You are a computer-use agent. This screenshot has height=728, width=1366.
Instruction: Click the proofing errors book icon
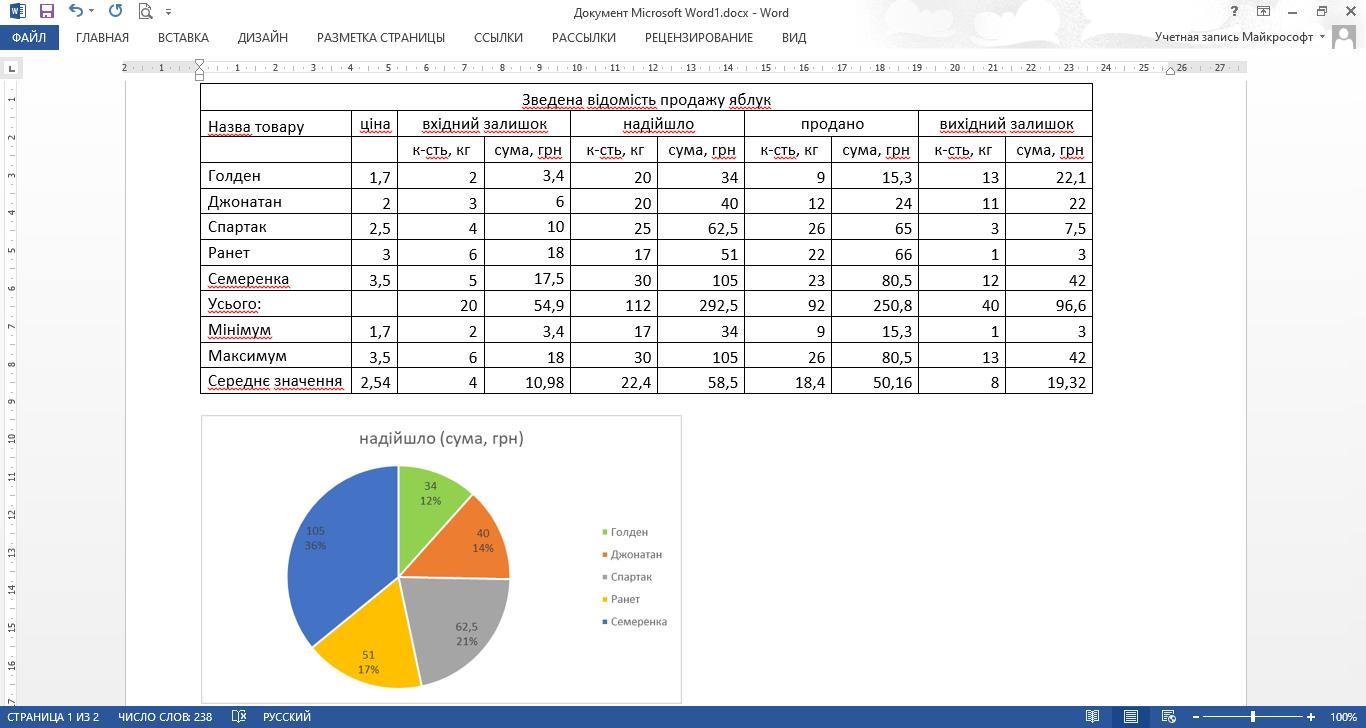click(239, 717)
